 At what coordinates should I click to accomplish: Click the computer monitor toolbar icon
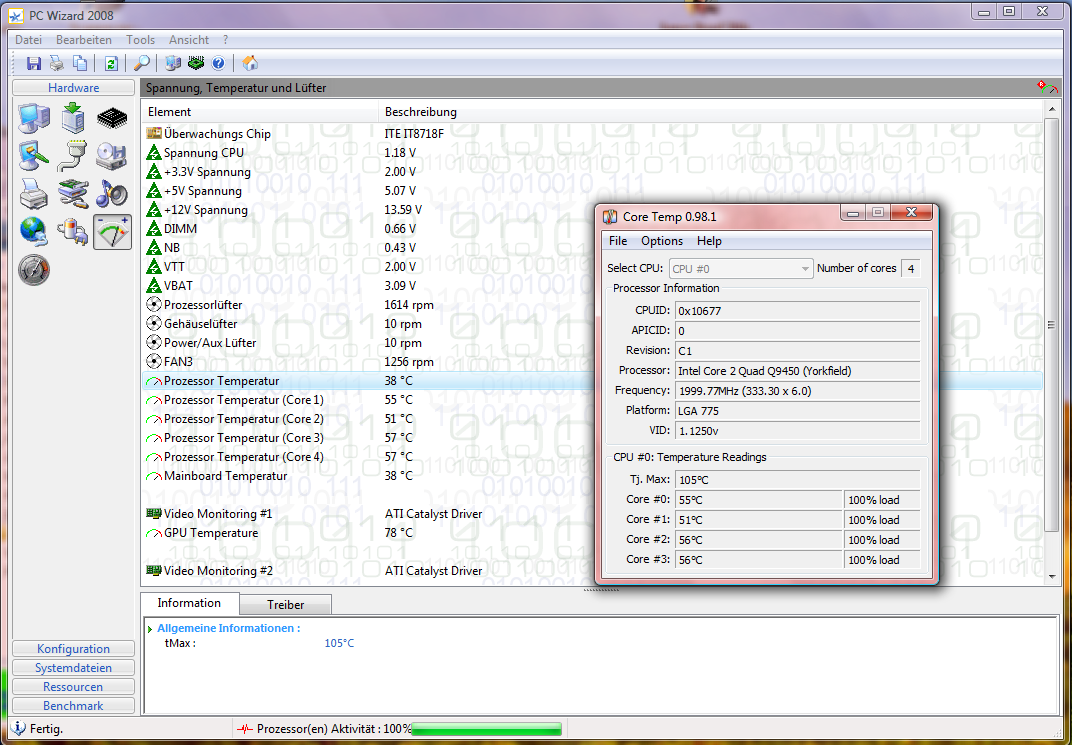coord(173,64)
